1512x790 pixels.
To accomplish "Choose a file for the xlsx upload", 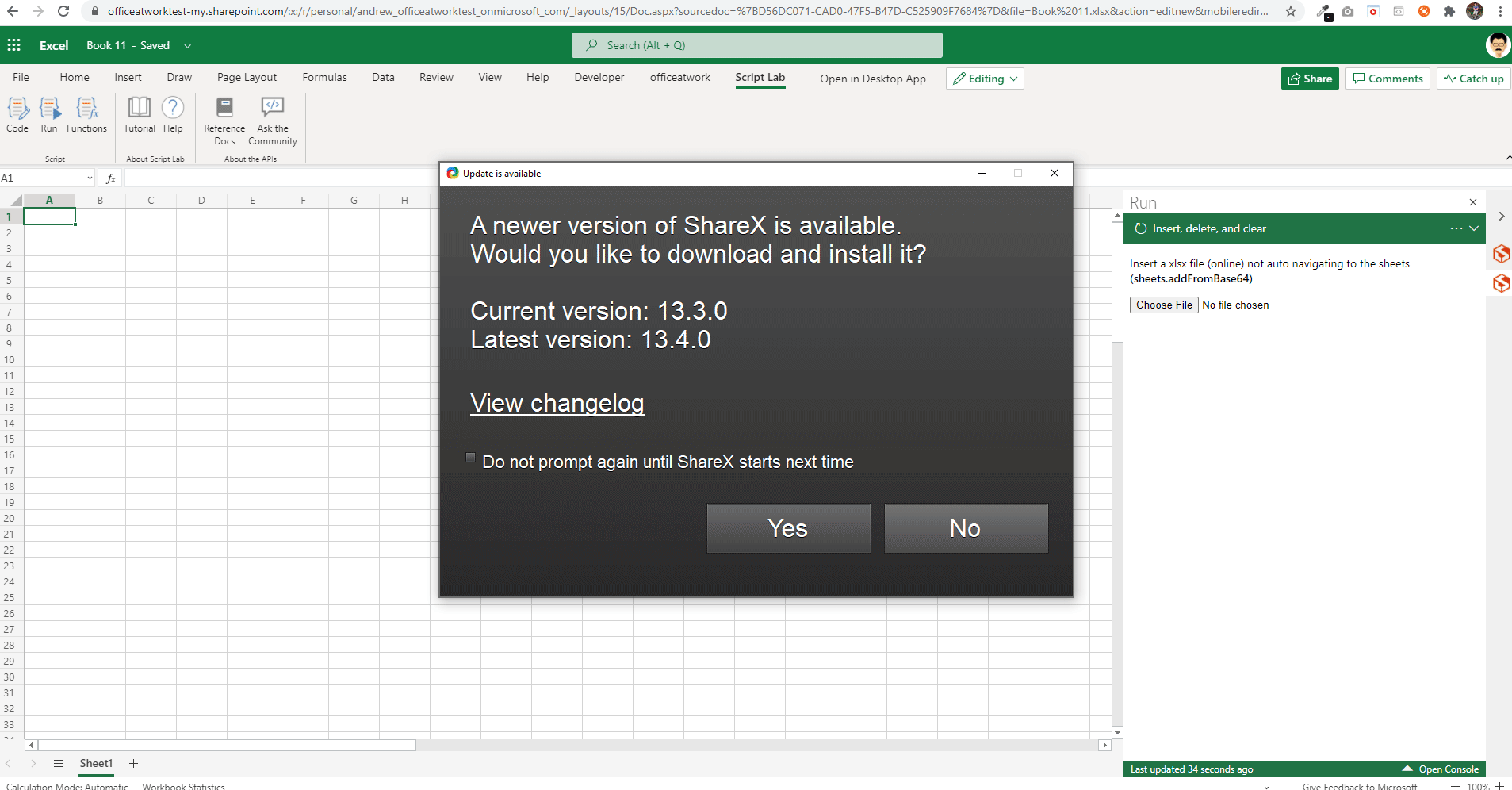I will [1163, 305].
